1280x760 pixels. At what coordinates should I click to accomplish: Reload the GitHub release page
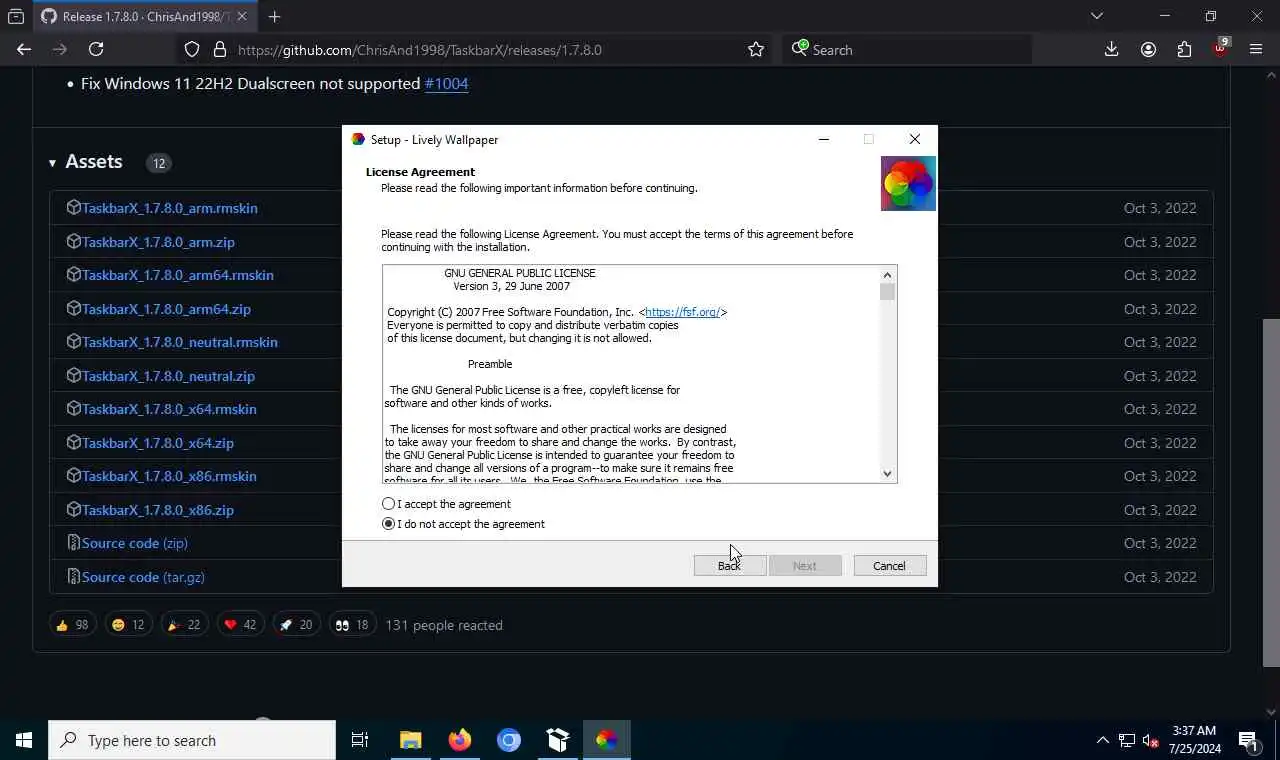point(96,49)
